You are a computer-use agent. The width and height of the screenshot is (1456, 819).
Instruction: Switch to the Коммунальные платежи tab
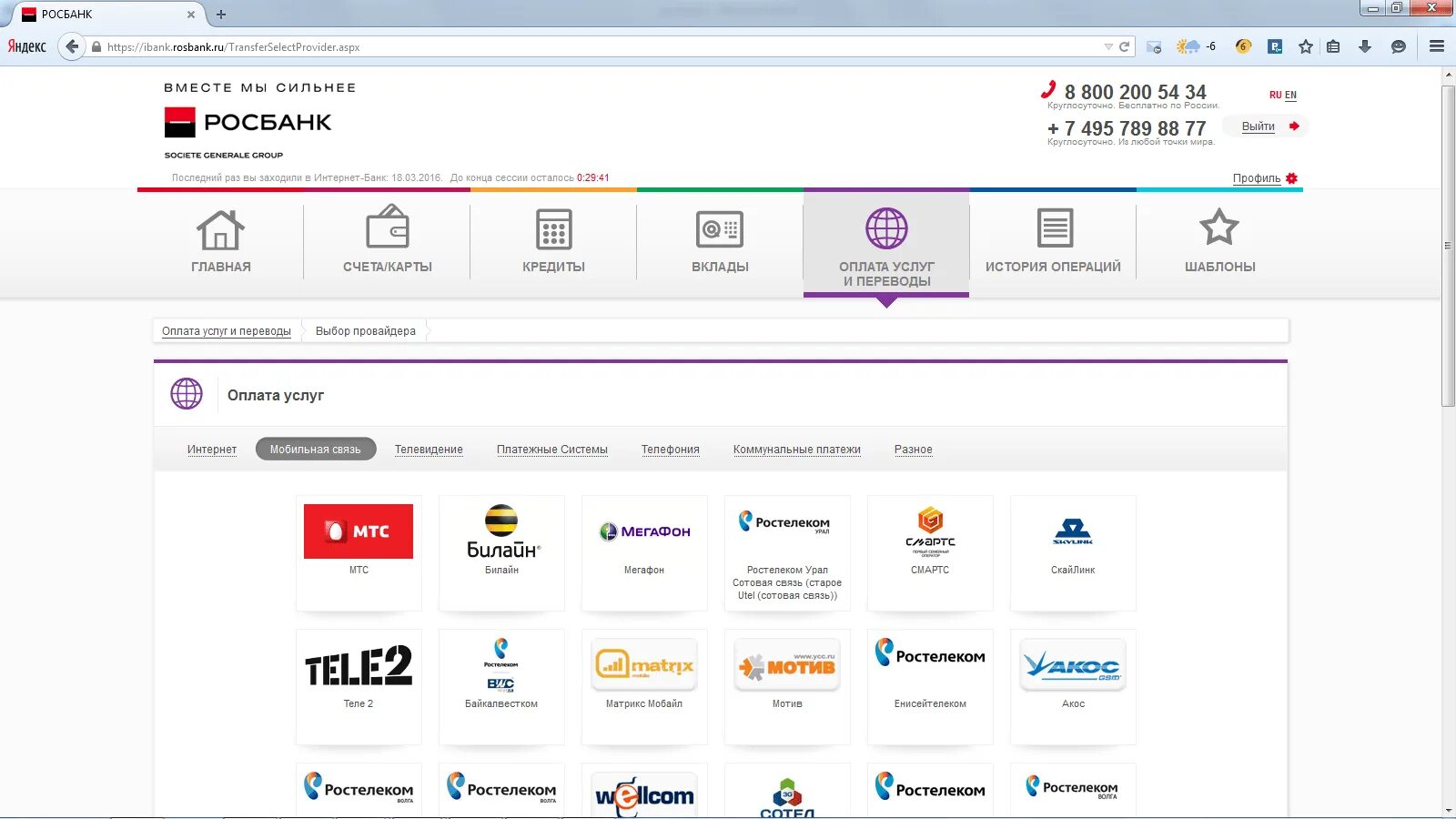pos(797,450)
